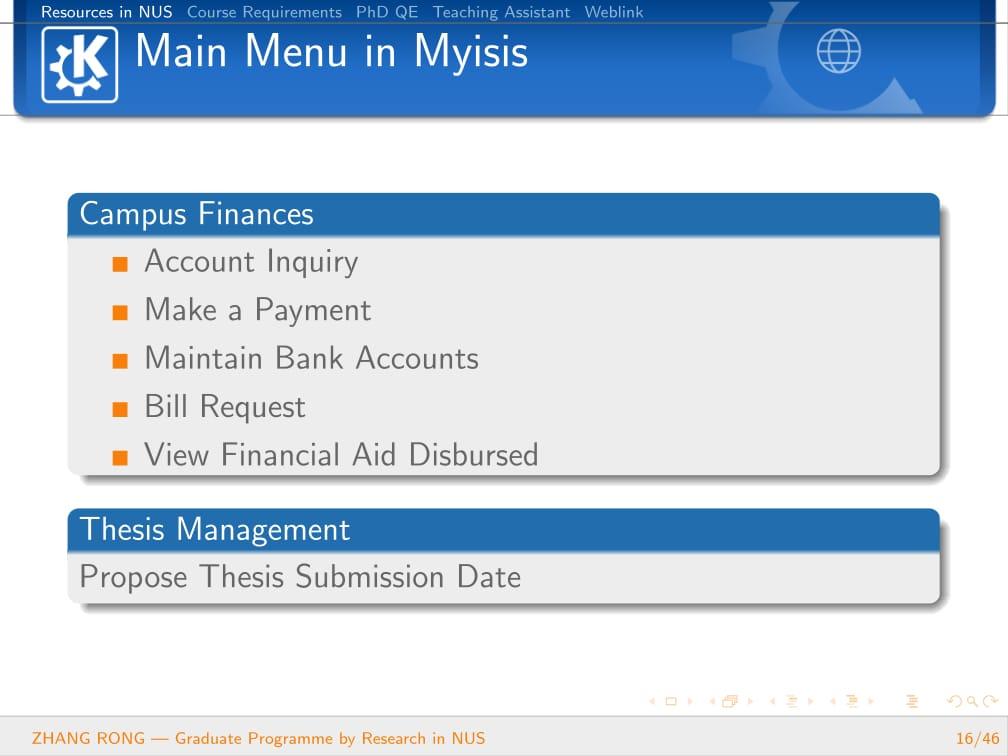Select the Bill Request item
1008x756 pixels.
(225, 407)
